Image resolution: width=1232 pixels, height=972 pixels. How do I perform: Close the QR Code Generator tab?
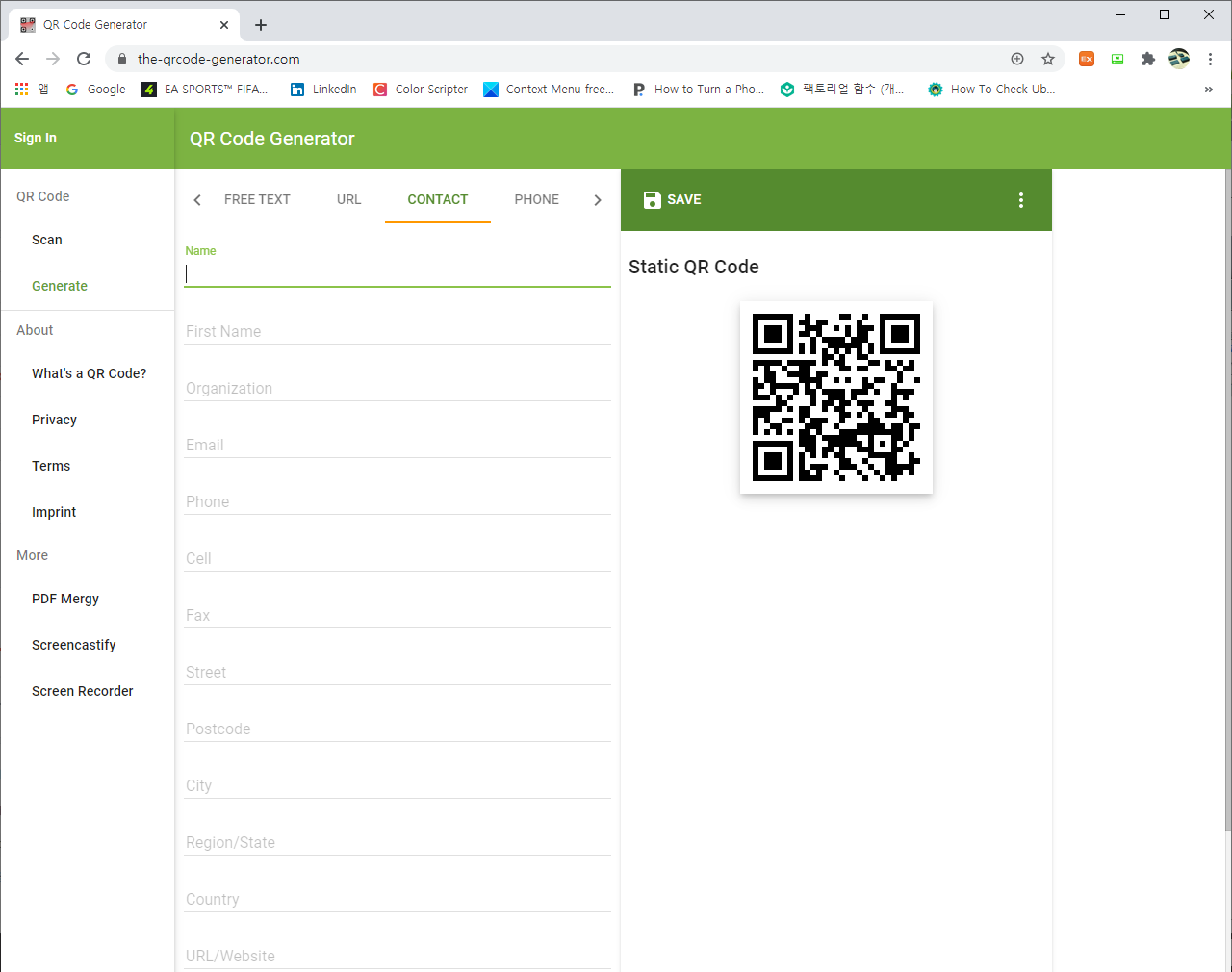point(224,25)
